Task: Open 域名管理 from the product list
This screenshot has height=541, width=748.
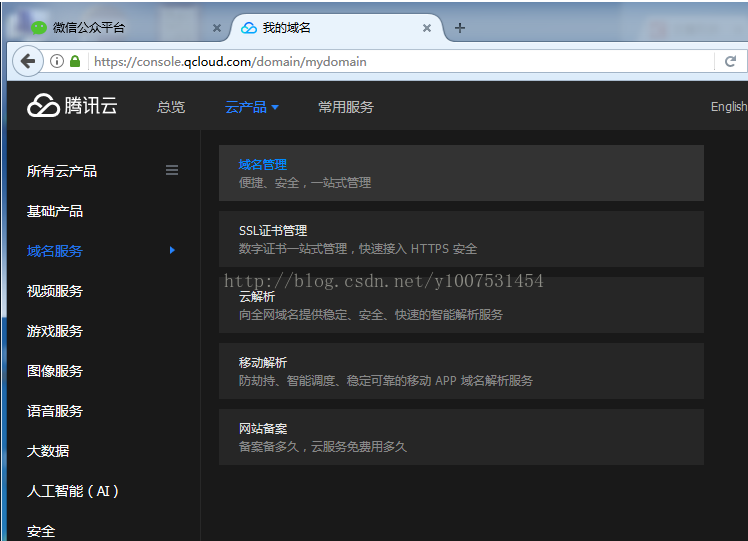Action: click(x=461, y=173)
